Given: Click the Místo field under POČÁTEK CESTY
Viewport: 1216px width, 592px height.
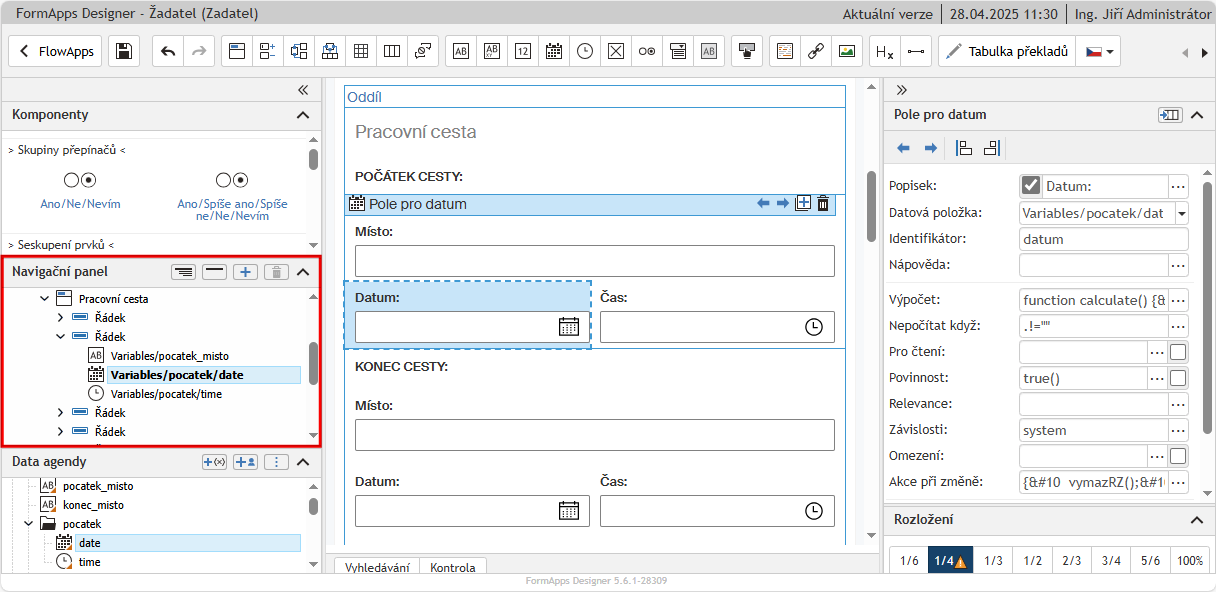Looking at the screenshot, I should (594, 261).
